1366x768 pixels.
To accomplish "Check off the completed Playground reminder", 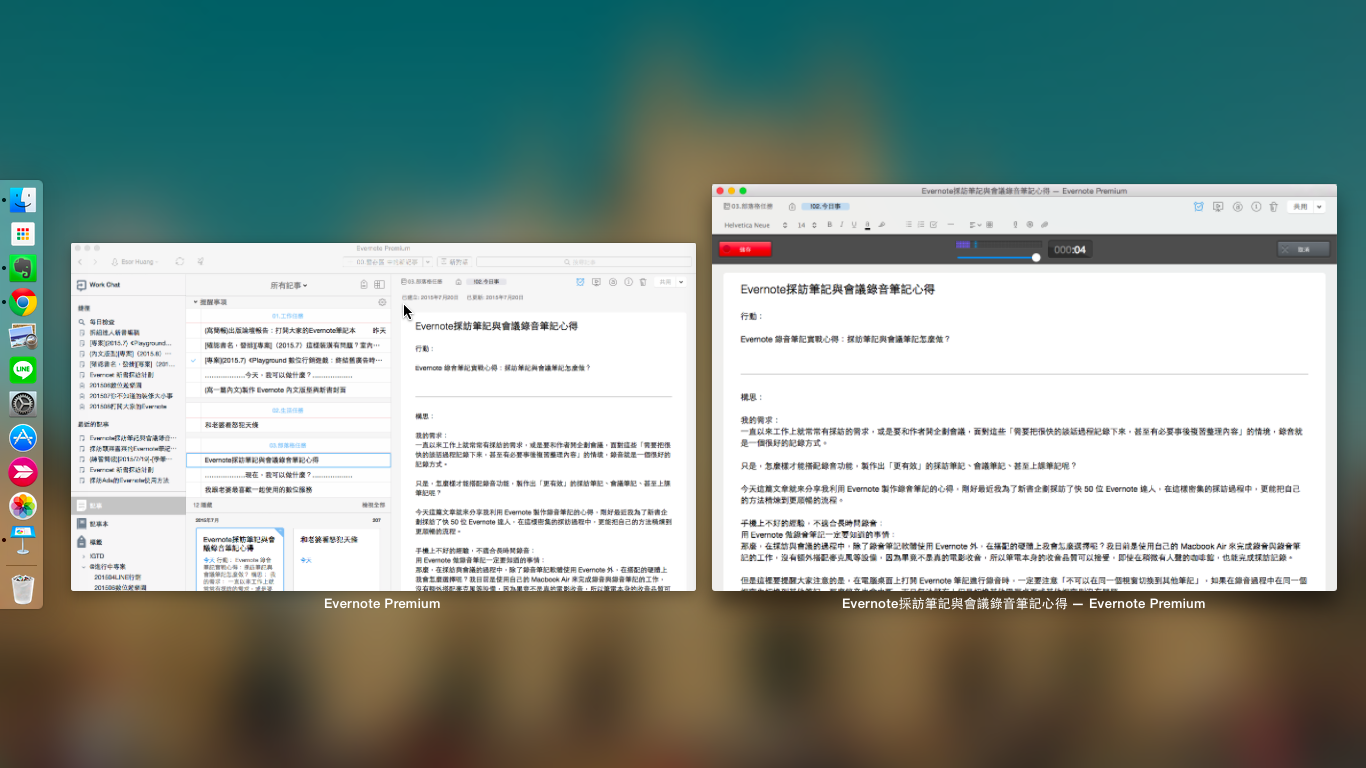I will coord(193,360).
